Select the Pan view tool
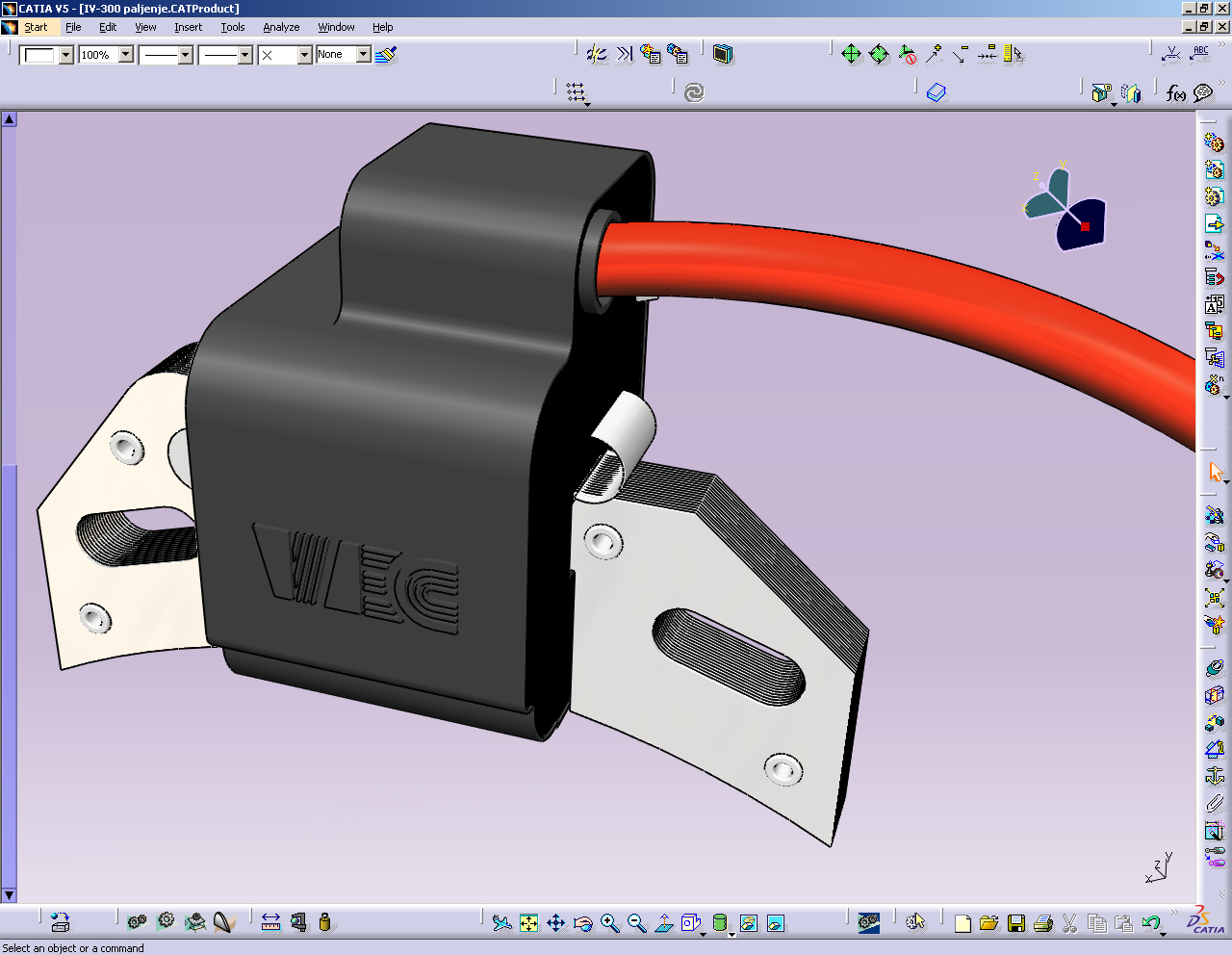Image resolution: width=1232 pixels, height=955 pixels. pyautogui.click(x=555, y=923)
